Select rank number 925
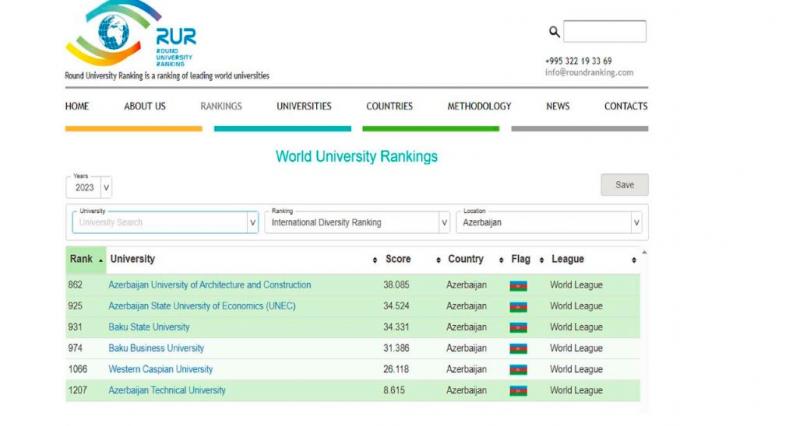 click(75, 306)
